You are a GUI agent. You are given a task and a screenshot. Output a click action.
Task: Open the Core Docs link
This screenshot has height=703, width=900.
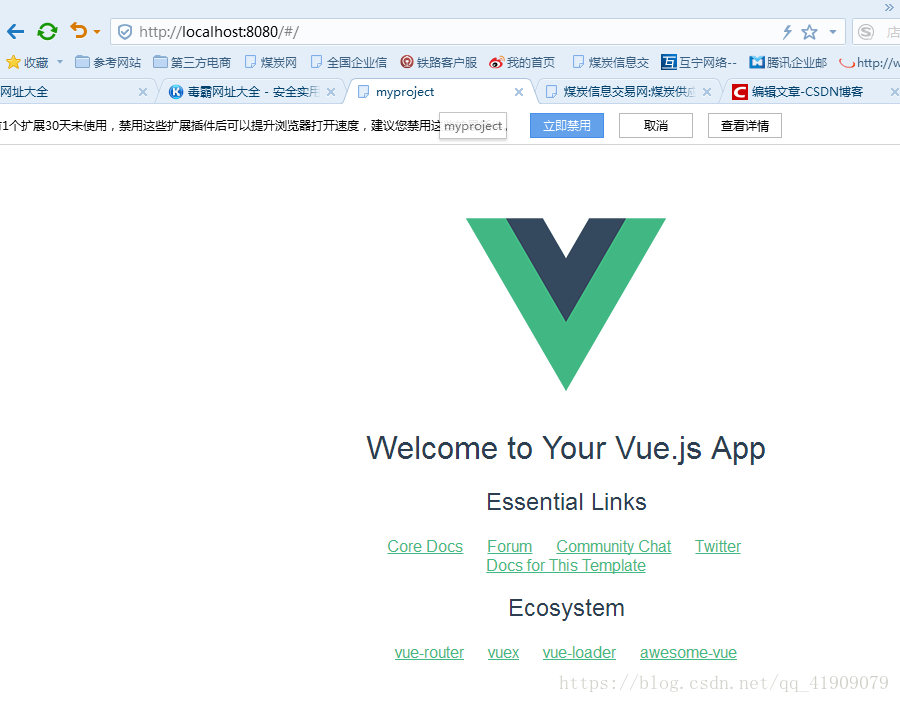point(425,546)
